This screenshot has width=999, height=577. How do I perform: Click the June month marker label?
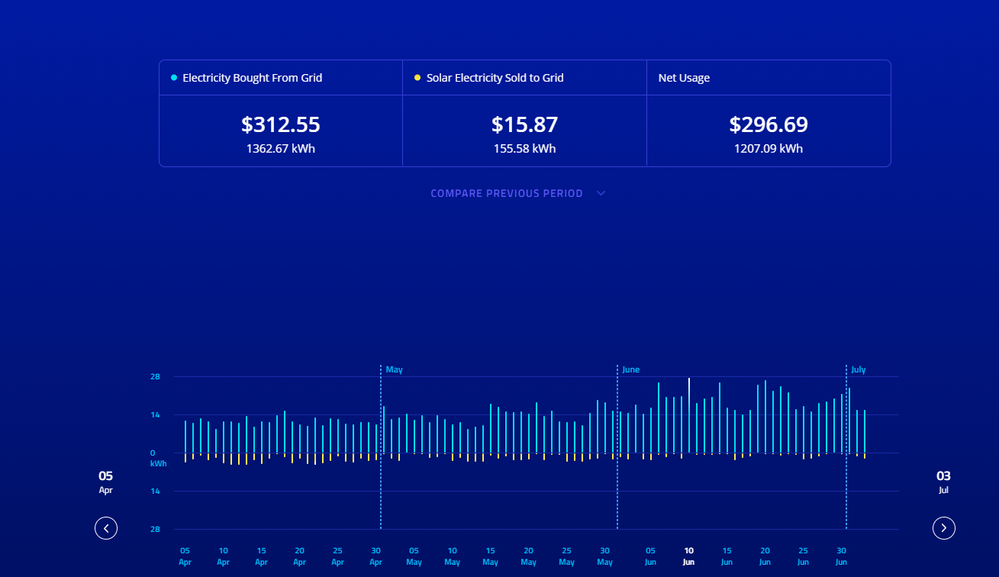point(631,370)
